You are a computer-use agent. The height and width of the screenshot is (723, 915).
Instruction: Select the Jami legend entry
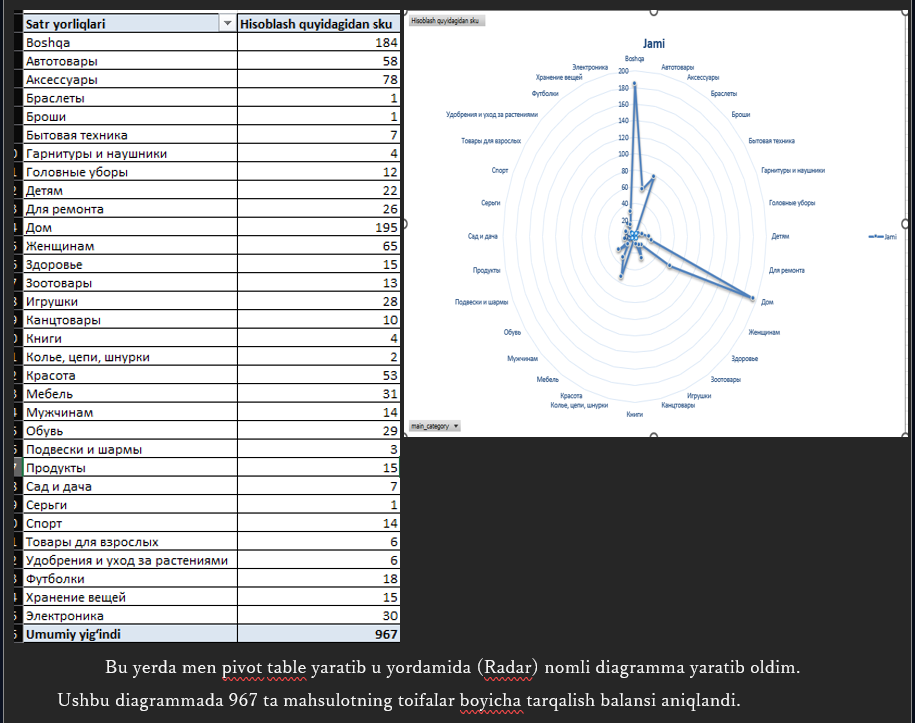pos(882,236)
